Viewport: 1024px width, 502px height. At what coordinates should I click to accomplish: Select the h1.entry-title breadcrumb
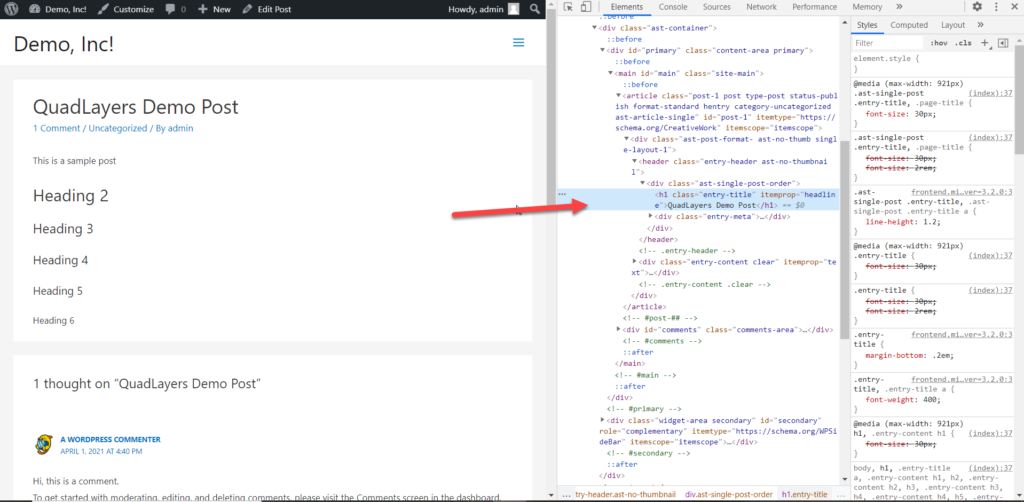[804, 495]
